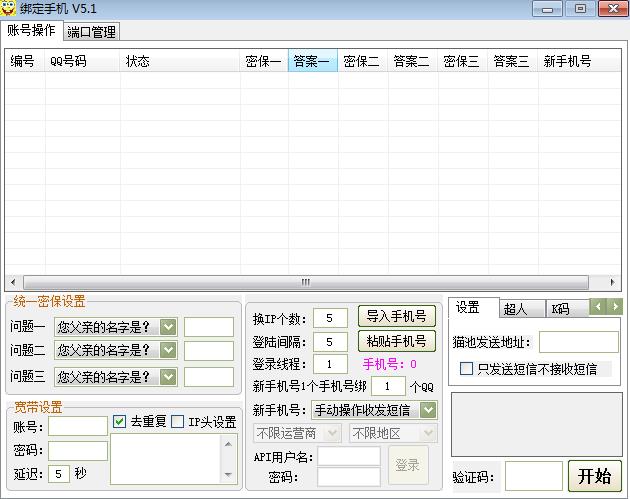This screenshot has height=499, width=630.
Task: Click broadband 密码 input field
Action: 78,450
